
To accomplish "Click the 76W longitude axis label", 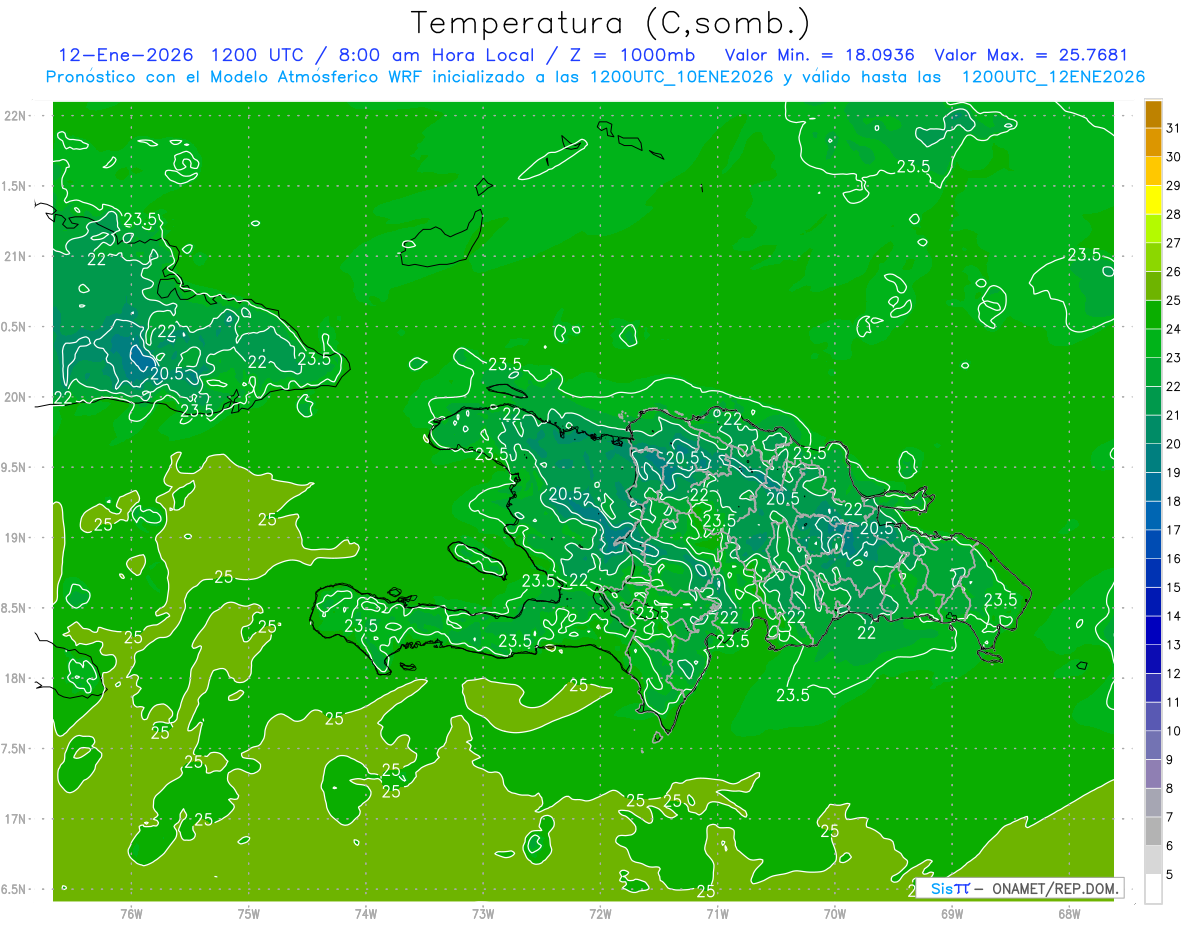I will (x=131, y=913).
